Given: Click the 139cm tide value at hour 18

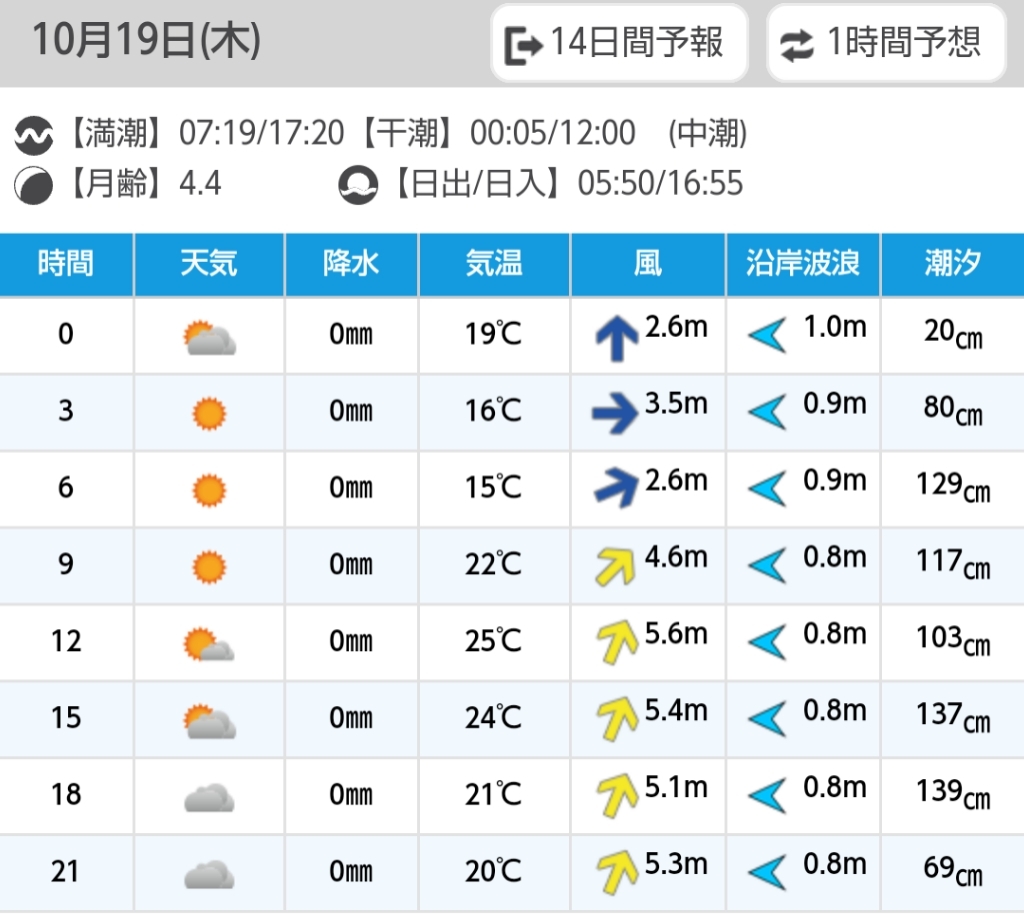Looking at the screenshot, I should tap(953, 794).
